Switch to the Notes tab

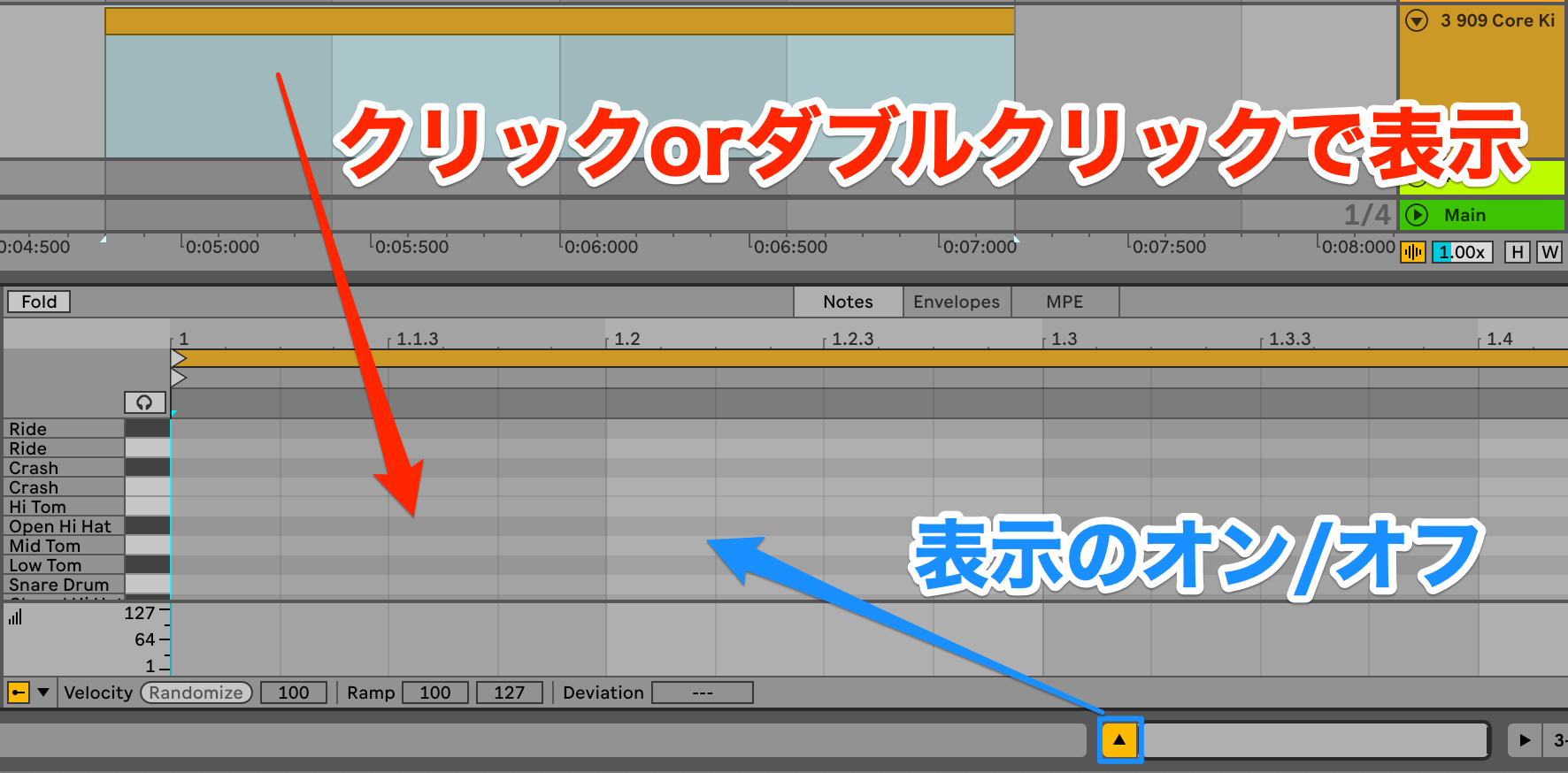(x=848, y=302)
